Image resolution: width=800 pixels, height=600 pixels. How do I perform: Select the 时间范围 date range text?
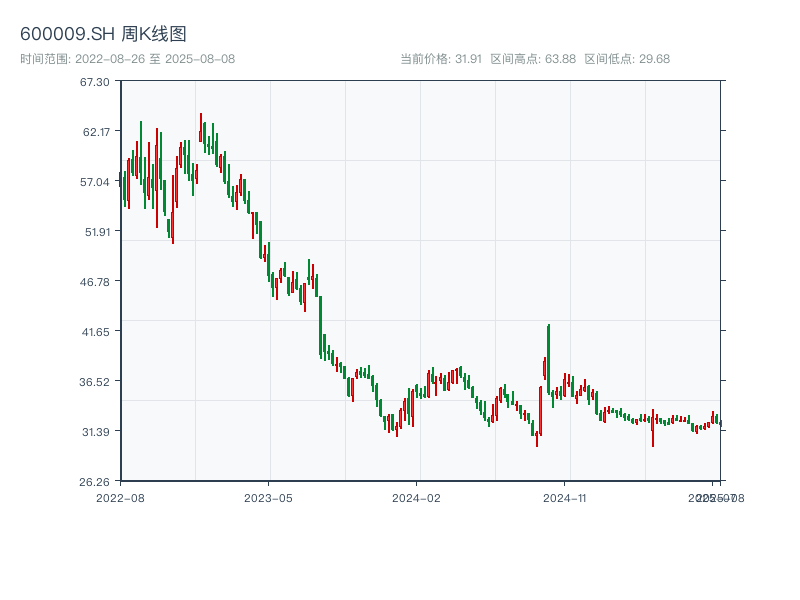coord(128,59)
